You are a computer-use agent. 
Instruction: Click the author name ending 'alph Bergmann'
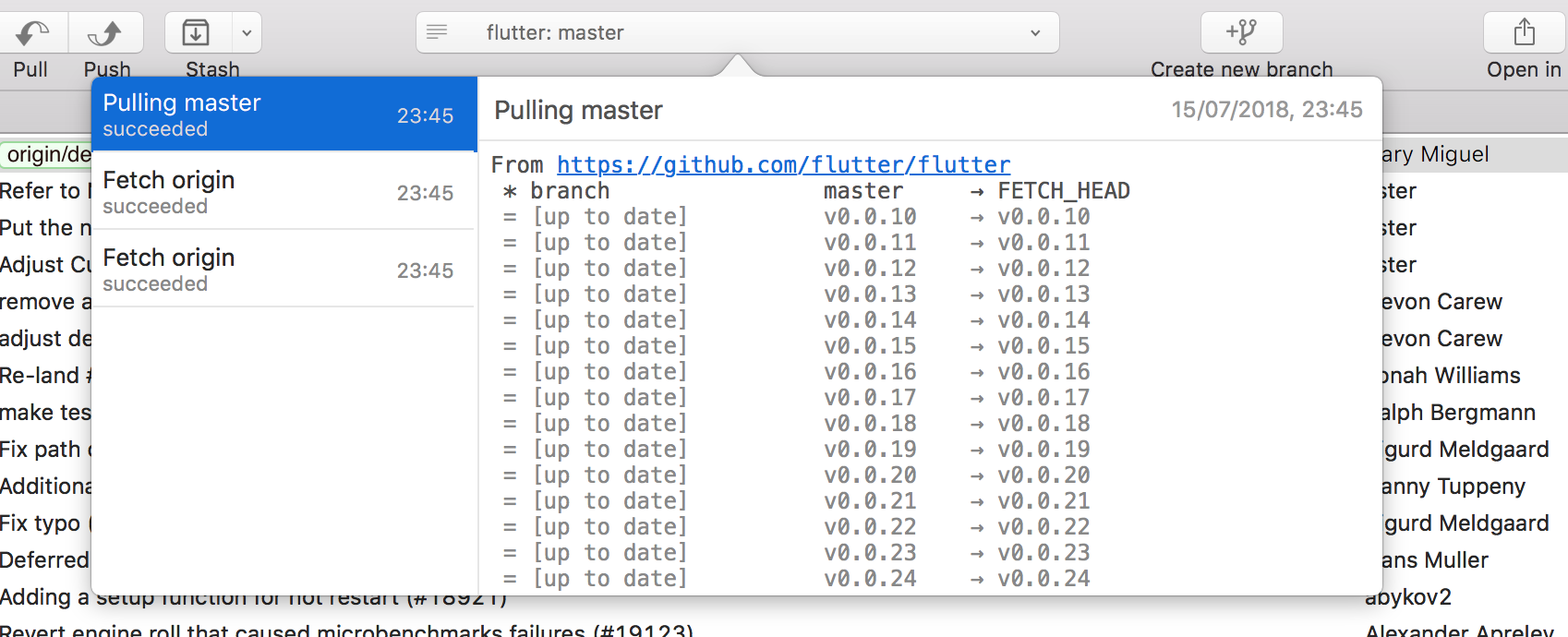click(x=1458, y=413)
